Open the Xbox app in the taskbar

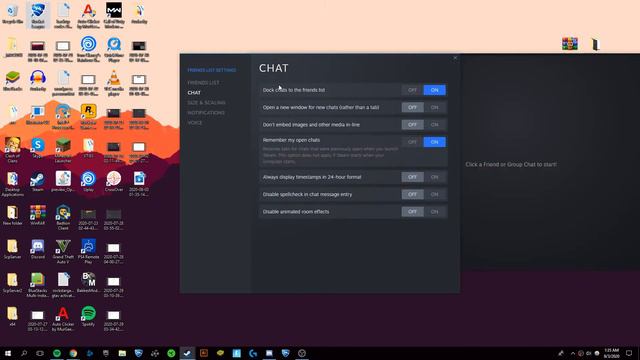(x=171, y=353)
